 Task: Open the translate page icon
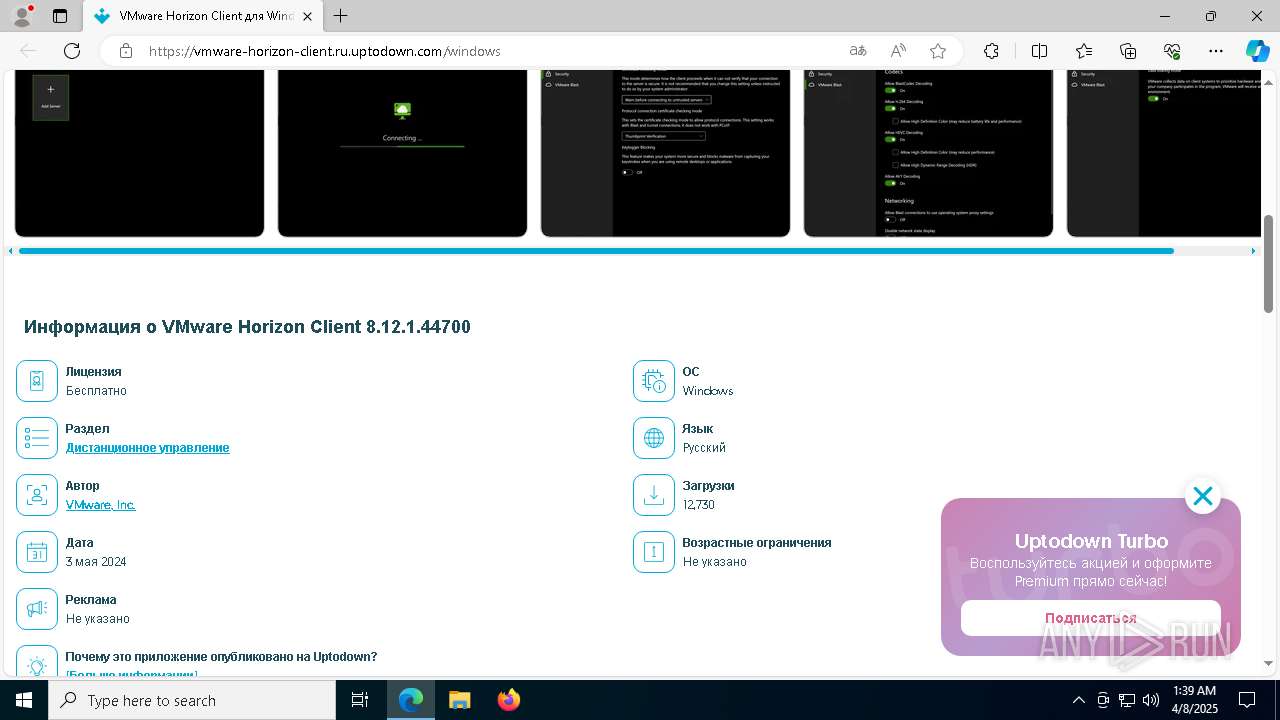click(x=858, y=51)
